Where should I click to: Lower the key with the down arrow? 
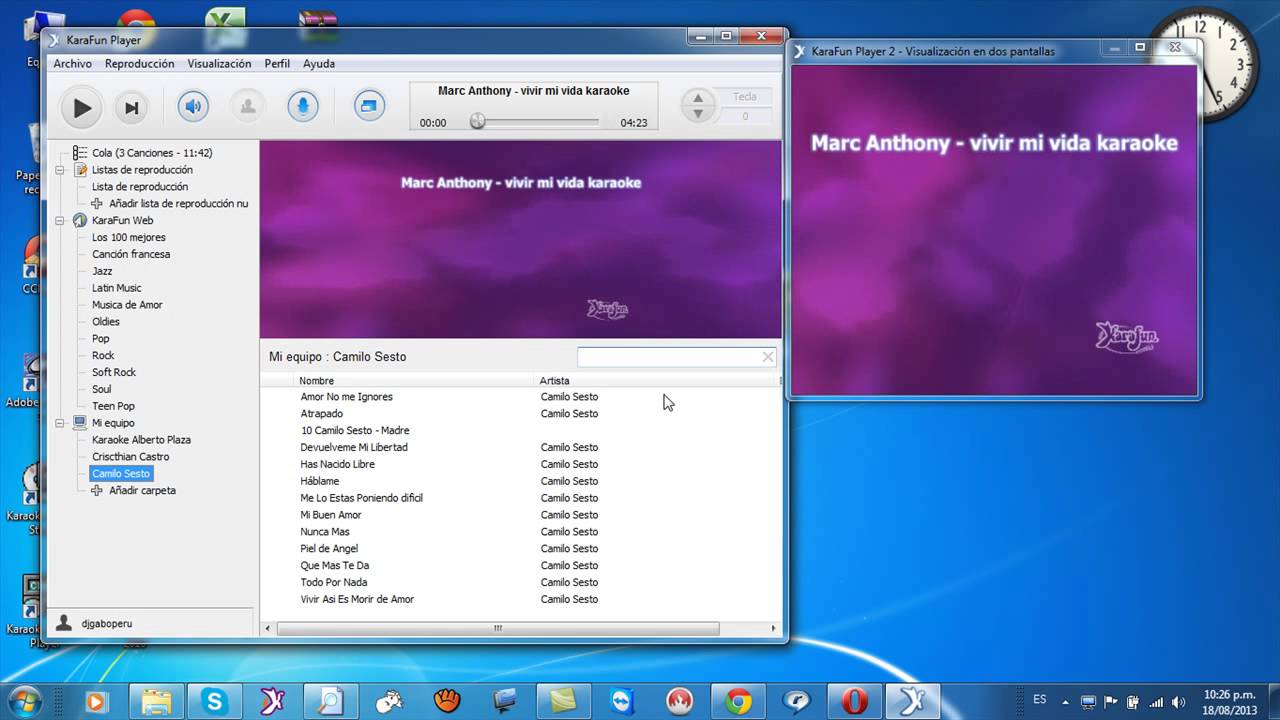[698, 114]
